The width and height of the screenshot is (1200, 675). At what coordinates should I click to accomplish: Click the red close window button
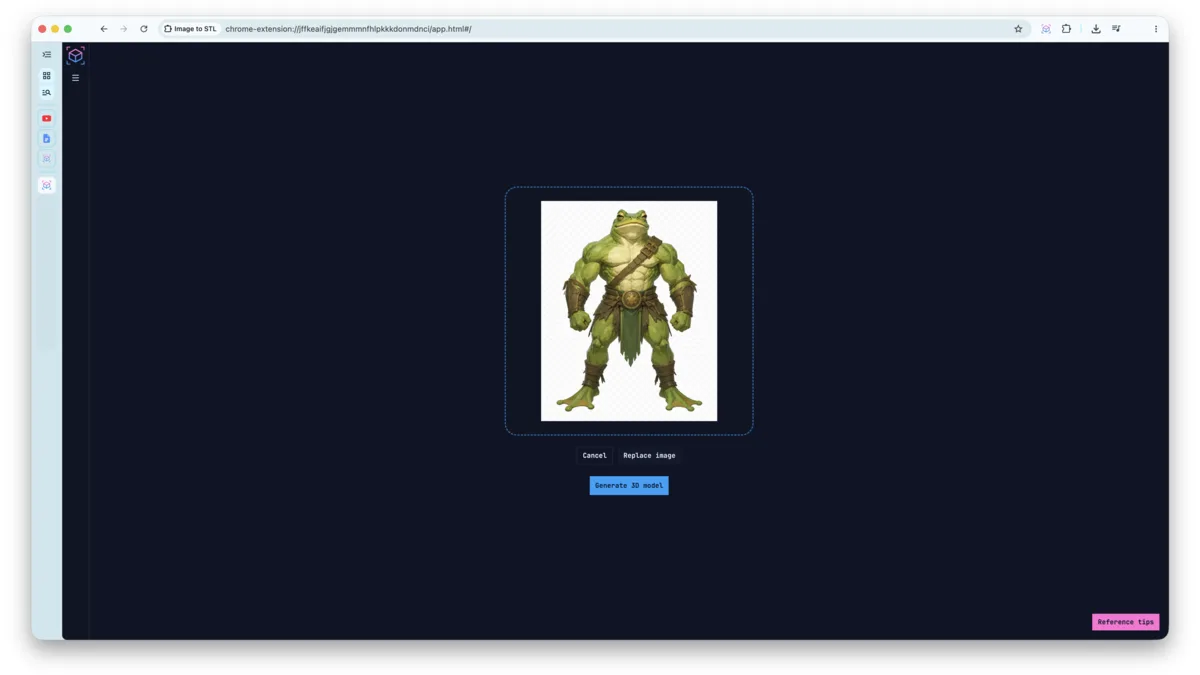click(x=42, y=29)
